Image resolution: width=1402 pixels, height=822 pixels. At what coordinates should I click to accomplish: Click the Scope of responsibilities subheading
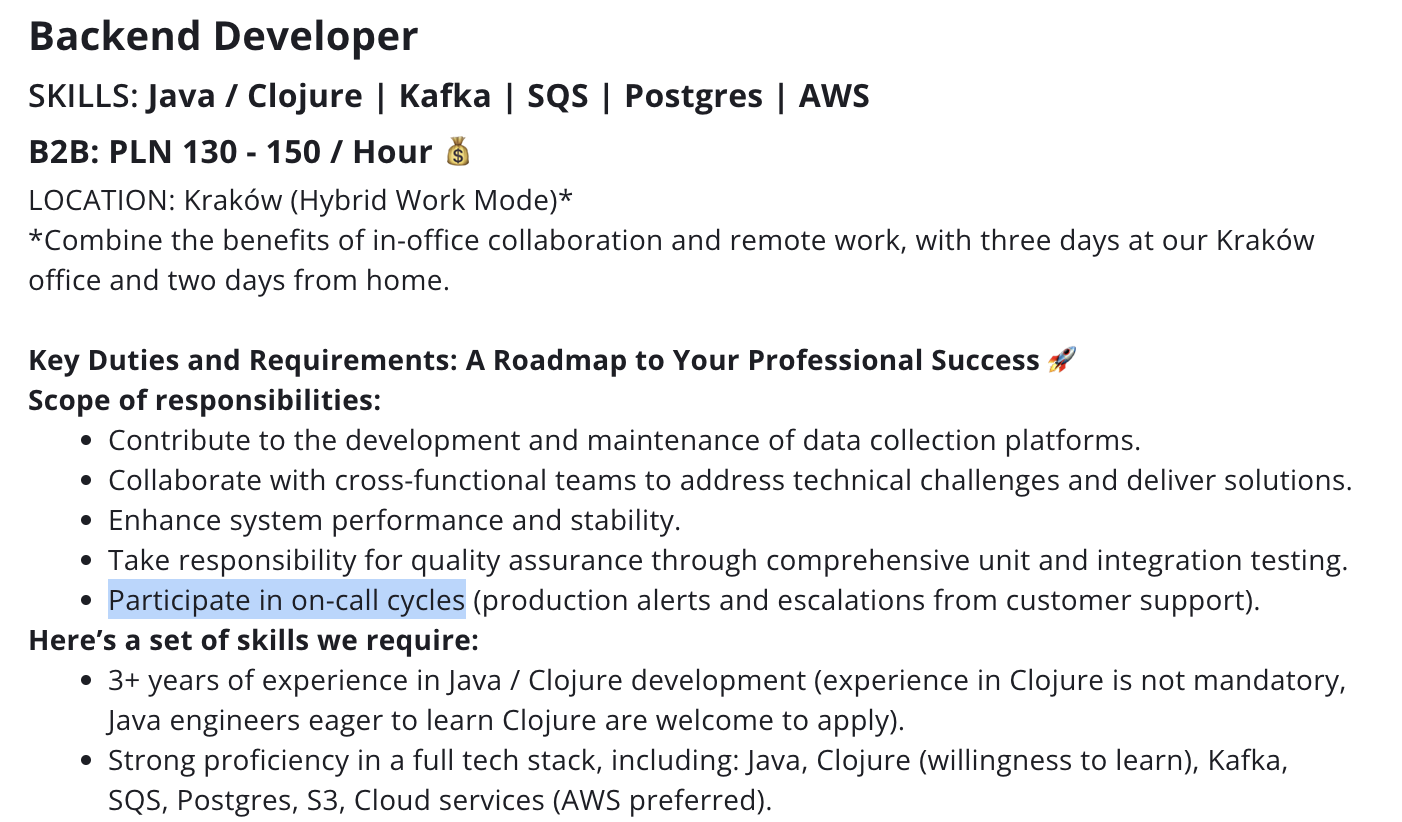point(204,400)
